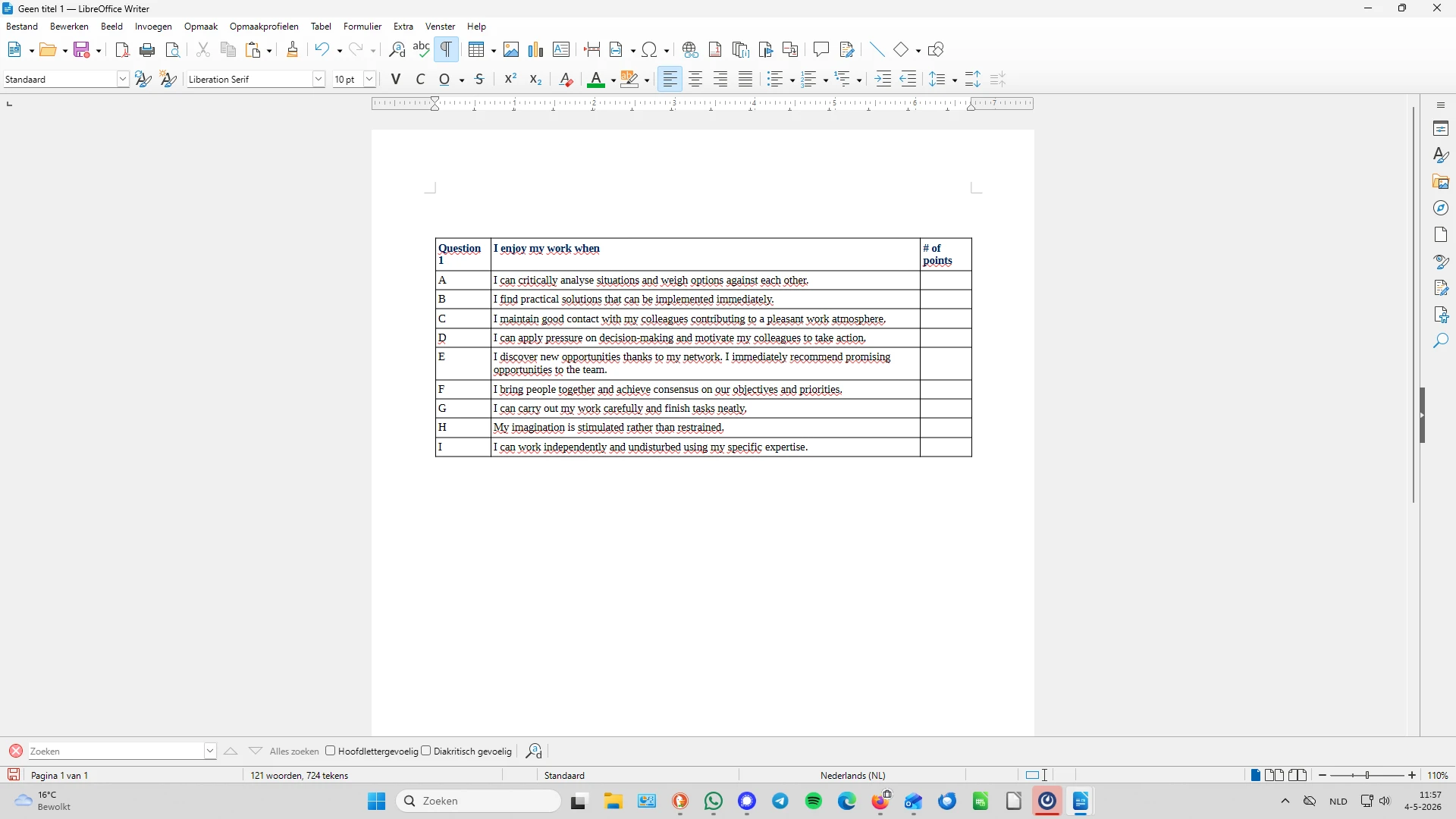Expand the font name dropdown

click(x=319, y=79)
